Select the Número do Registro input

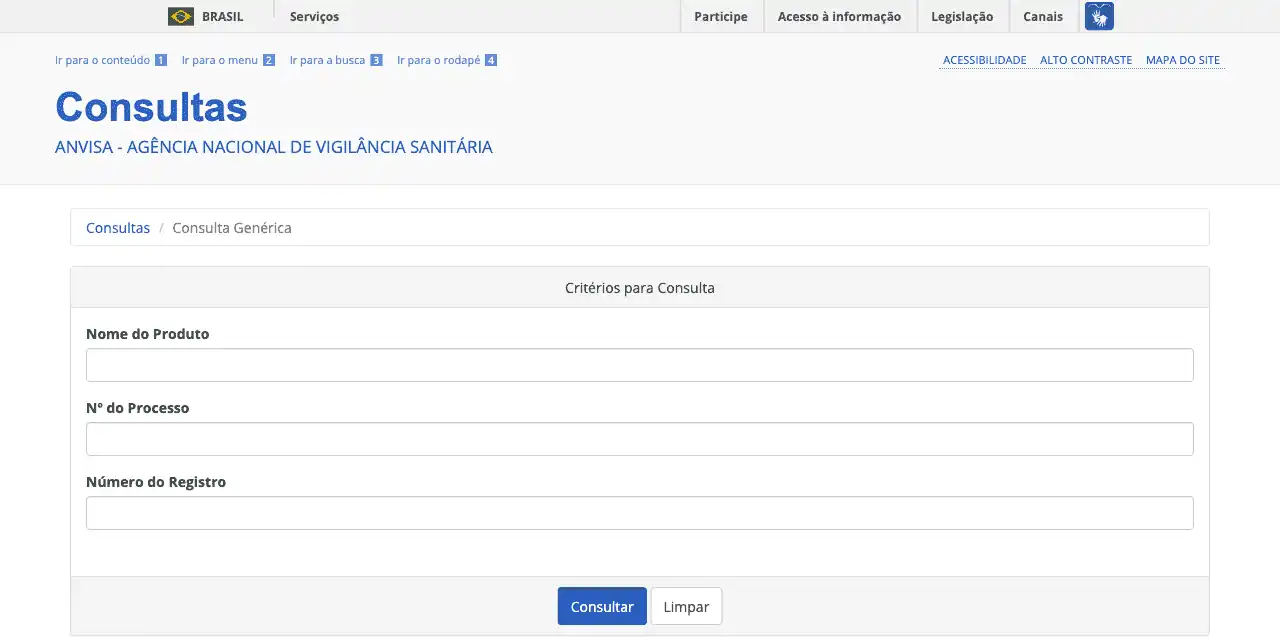[x=639, y=513]
